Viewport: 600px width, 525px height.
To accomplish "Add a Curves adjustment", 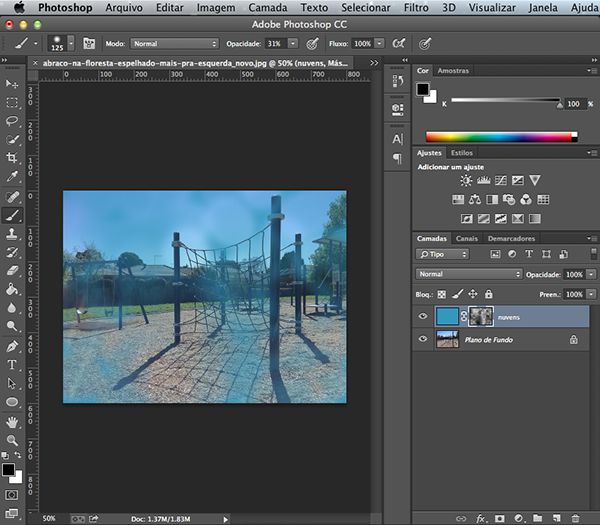I will 501,180.
